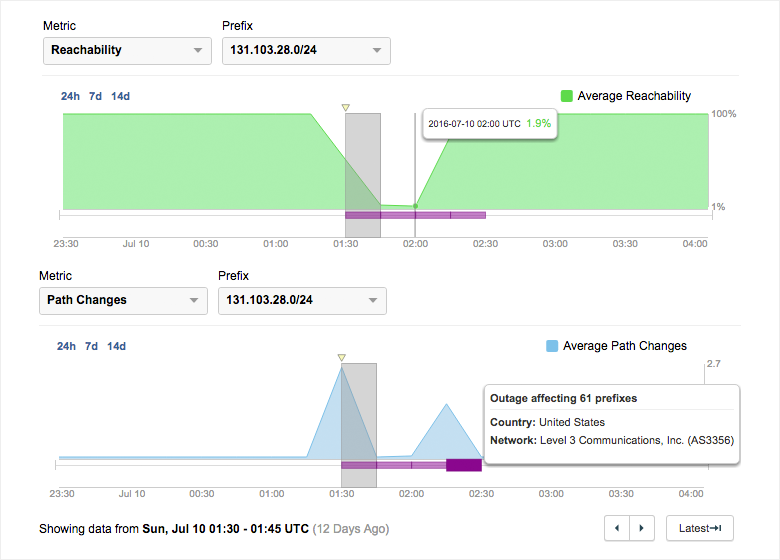Click the green Average Reachability legend swatch

click(567, 96)
